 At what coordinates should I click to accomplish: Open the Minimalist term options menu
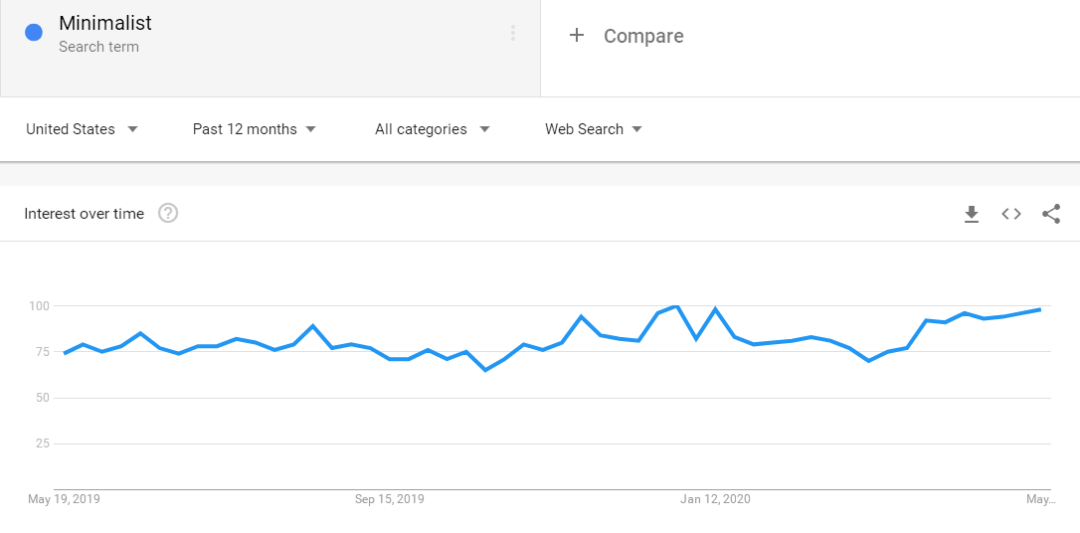[513, 33]
